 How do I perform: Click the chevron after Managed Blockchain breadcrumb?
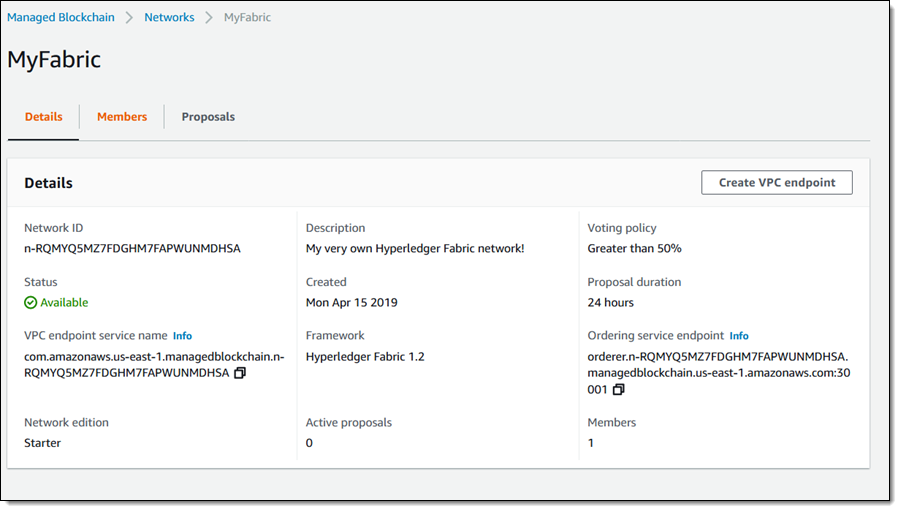pos(129,18)
